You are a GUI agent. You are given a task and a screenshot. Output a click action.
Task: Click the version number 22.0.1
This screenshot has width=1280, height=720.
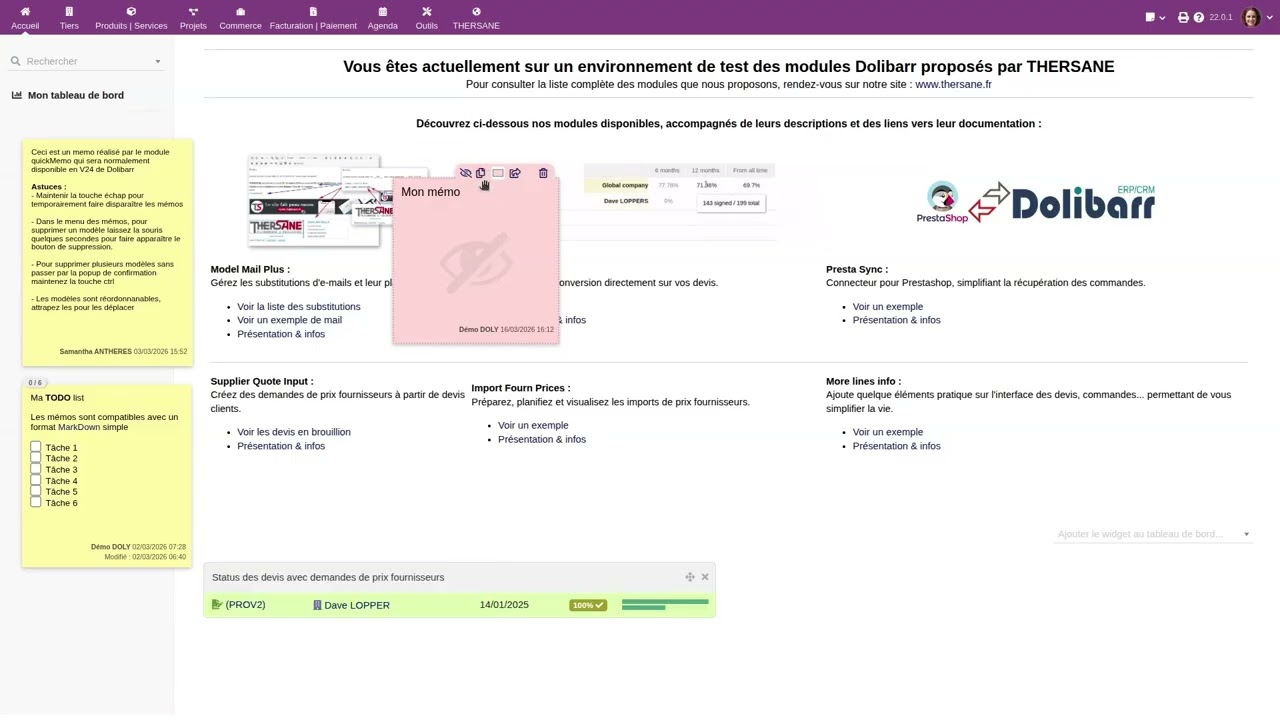(x=1220, y=17)
